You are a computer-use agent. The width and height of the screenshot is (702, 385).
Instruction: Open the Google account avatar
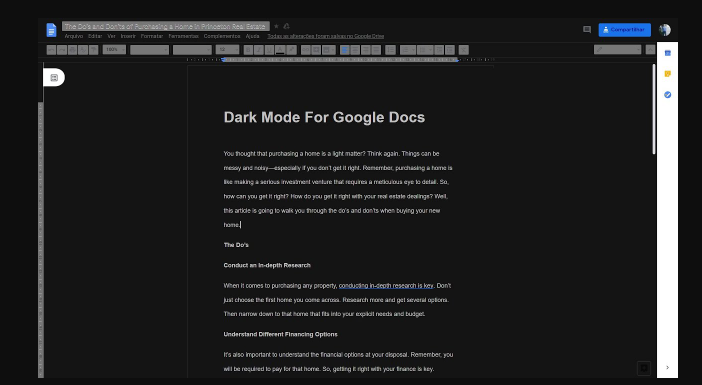point(665,30)
